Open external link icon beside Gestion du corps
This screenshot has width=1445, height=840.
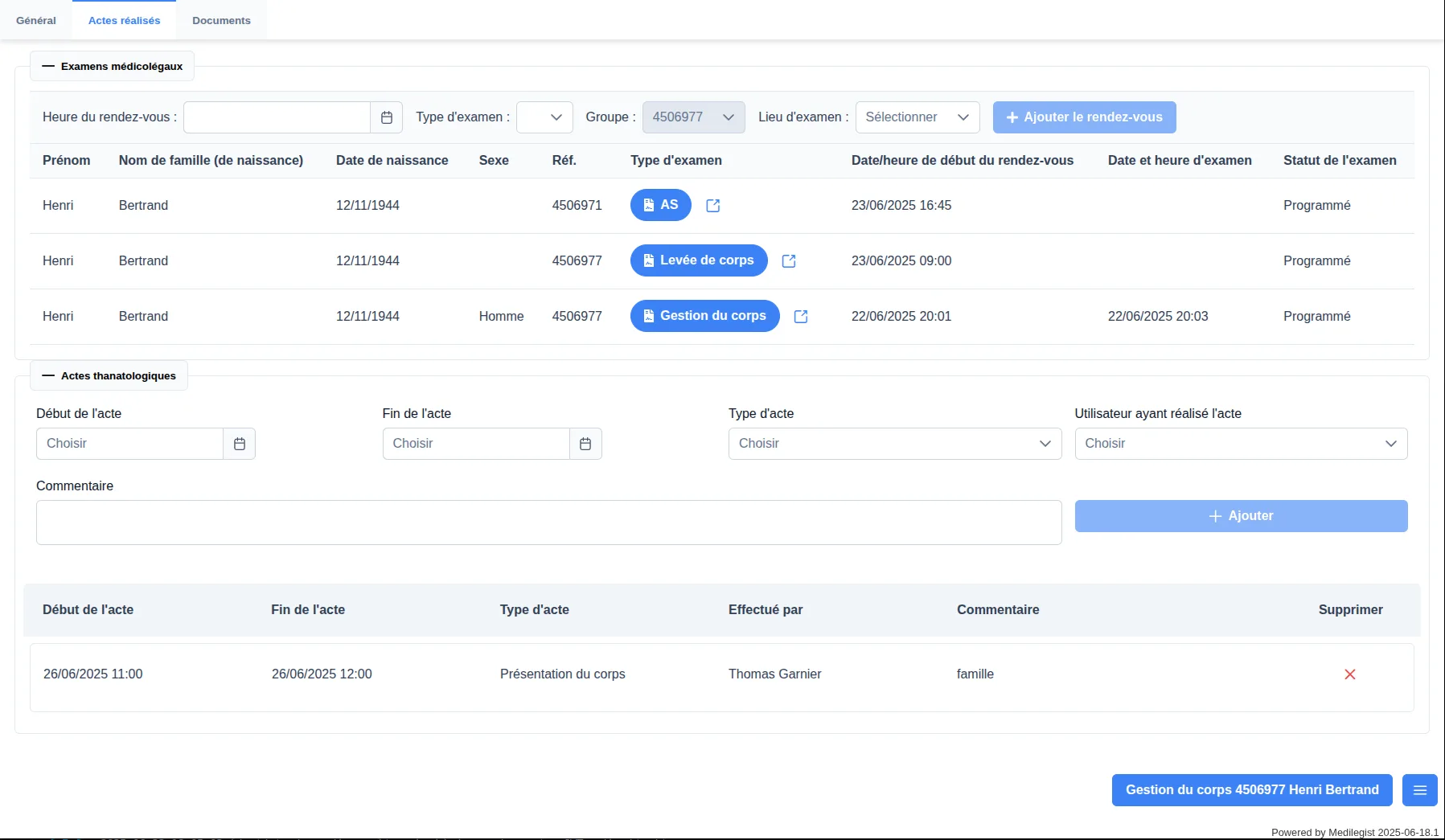pyautogui.click(x=801, y=317)
